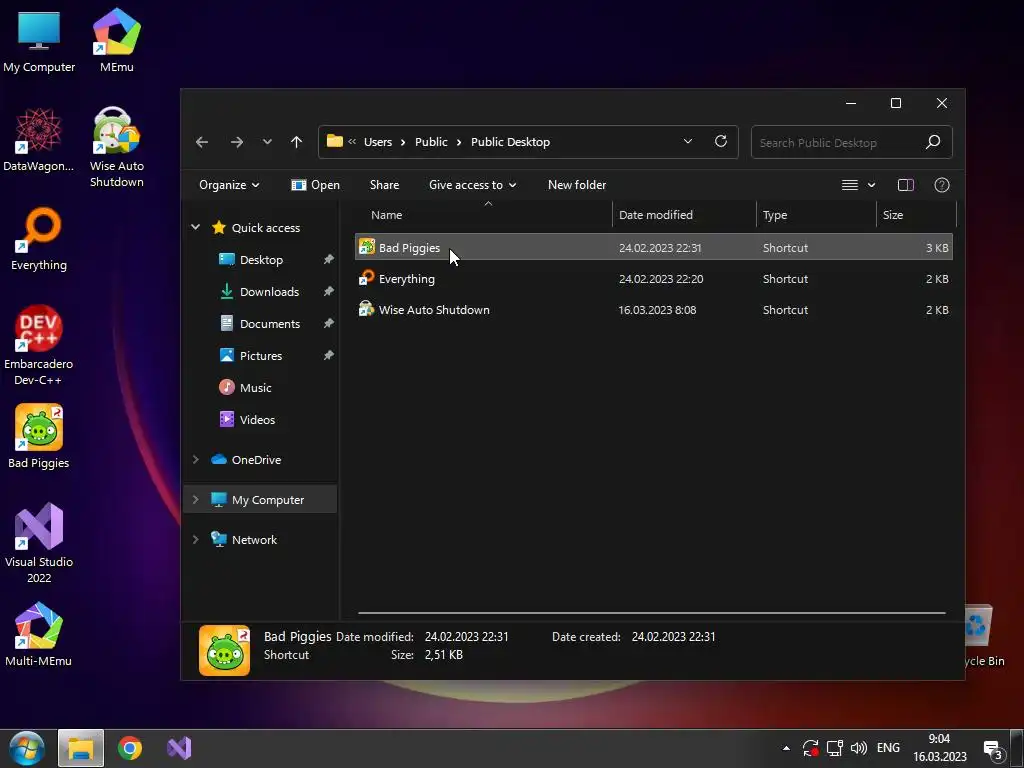Go up one folder level
Viewport: 1024px width, 768px height.
[296, 142]
